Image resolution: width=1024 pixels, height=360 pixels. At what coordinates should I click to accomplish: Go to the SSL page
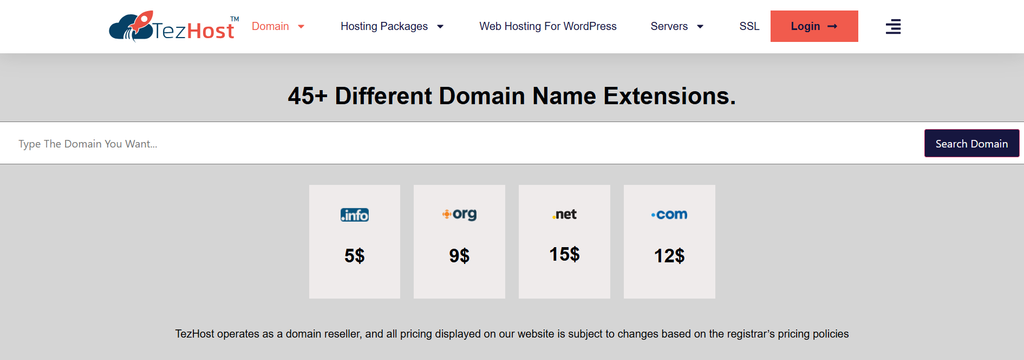[x=749, y=26]
